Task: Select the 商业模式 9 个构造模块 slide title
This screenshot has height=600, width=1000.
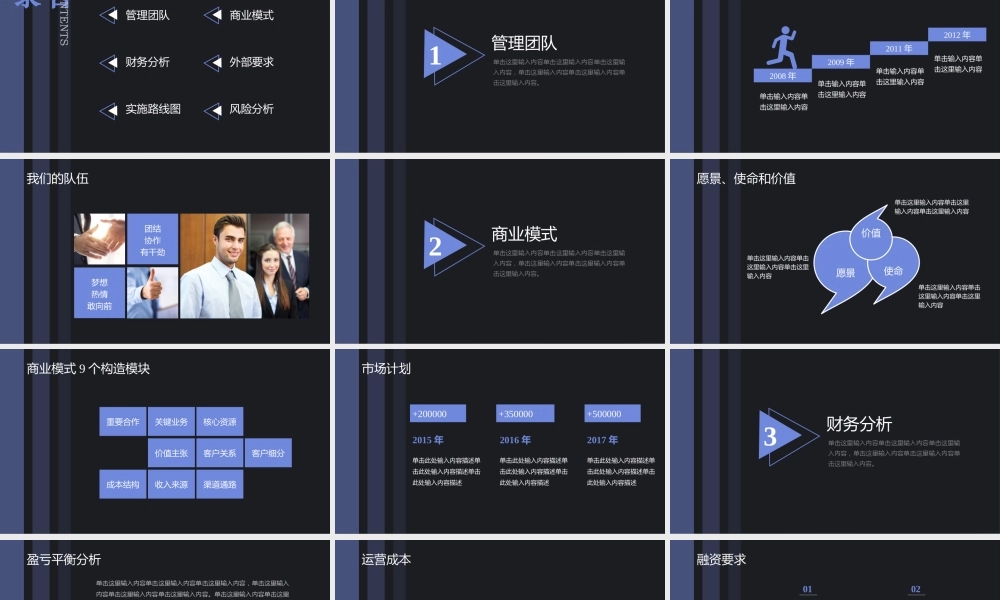Action: pyautogui.click(x=88, y=368)
